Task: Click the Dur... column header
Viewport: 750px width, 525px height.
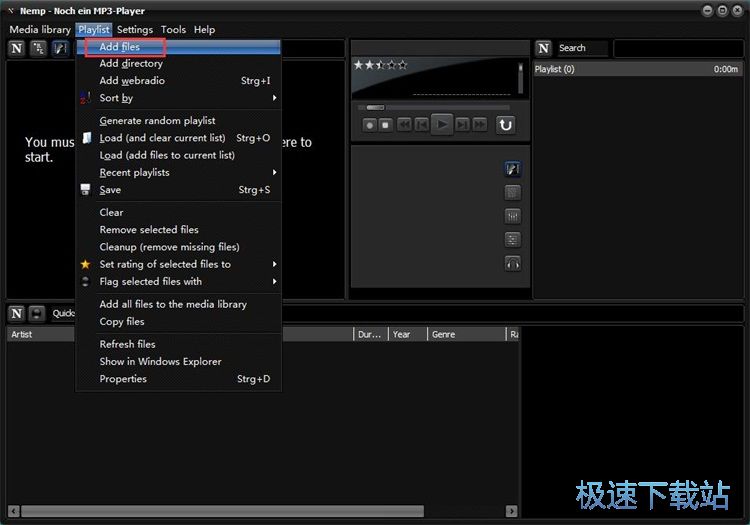Action: 371,334
